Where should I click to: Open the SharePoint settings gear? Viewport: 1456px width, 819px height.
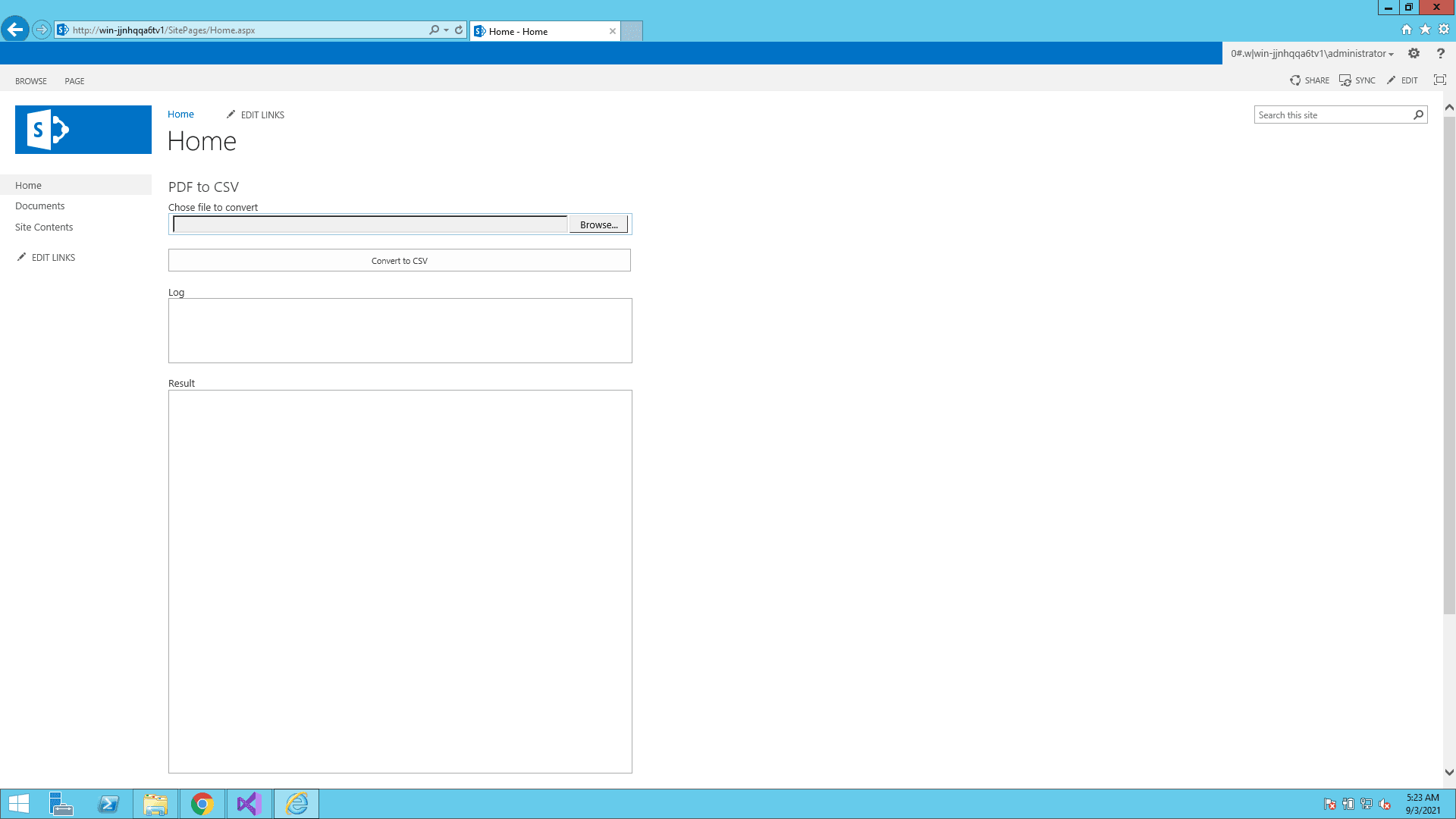1414,53
